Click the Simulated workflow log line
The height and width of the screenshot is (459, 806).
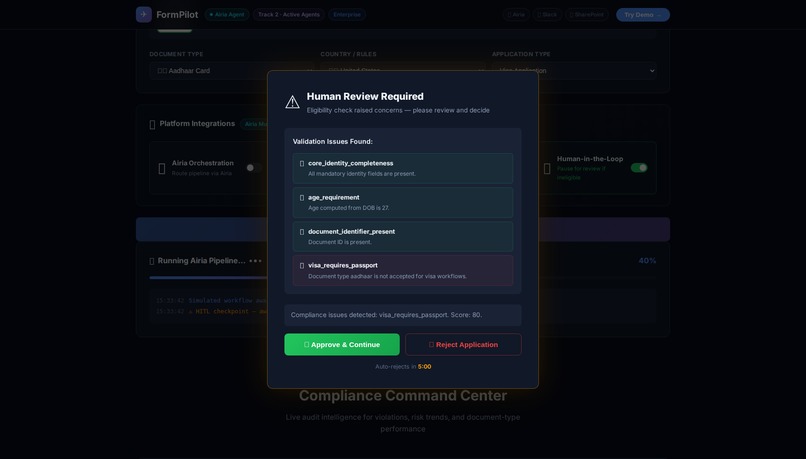[x=211, y=301]
